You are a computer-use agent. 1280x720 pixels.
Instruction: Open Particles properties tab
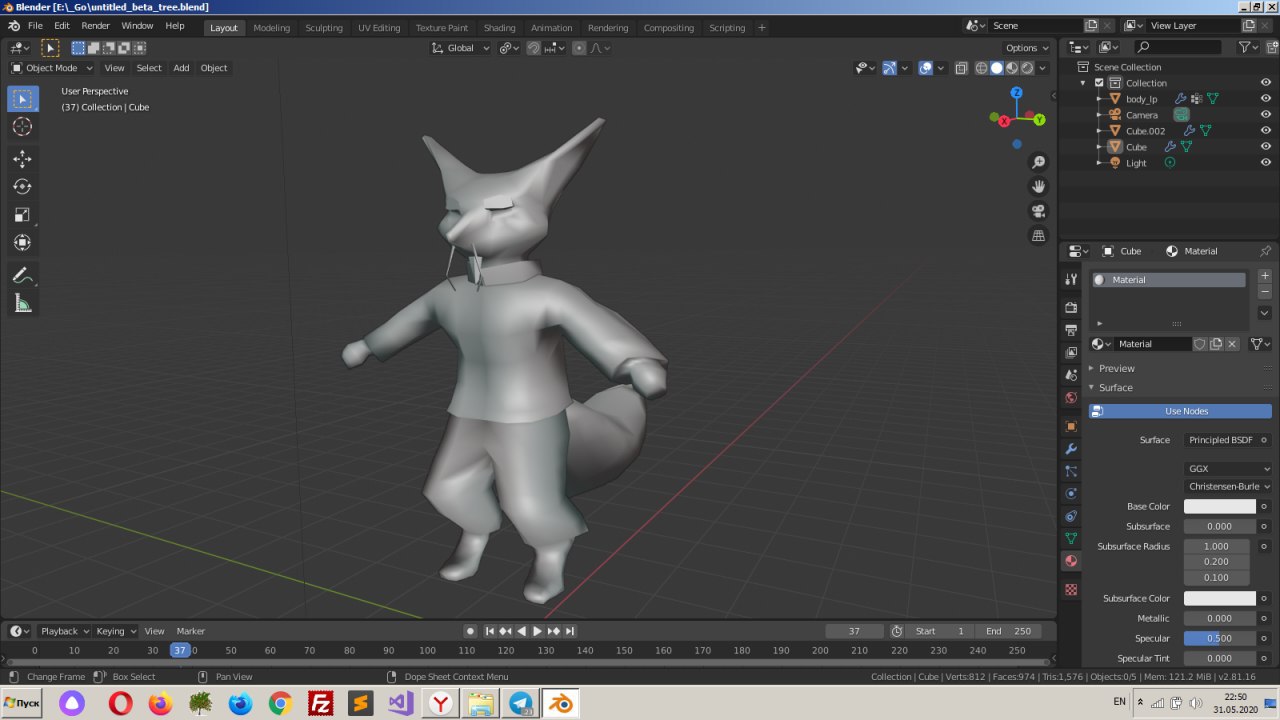[1071, 471]
